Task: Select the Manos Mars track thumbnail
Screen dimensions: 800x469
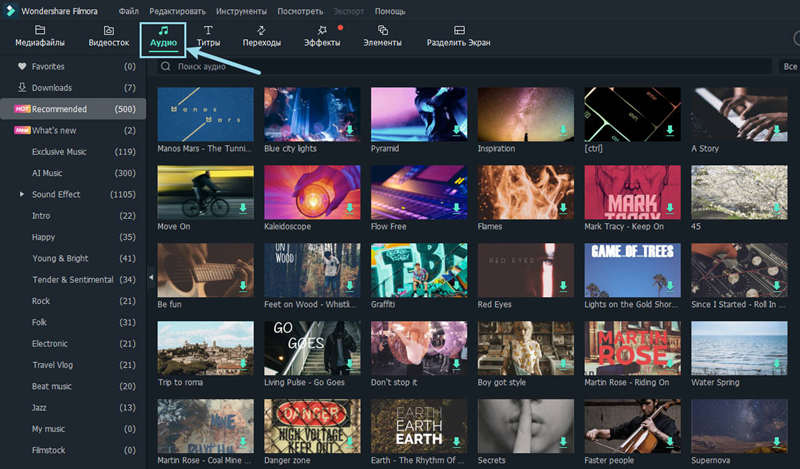Action: click(x=205, y=114)
